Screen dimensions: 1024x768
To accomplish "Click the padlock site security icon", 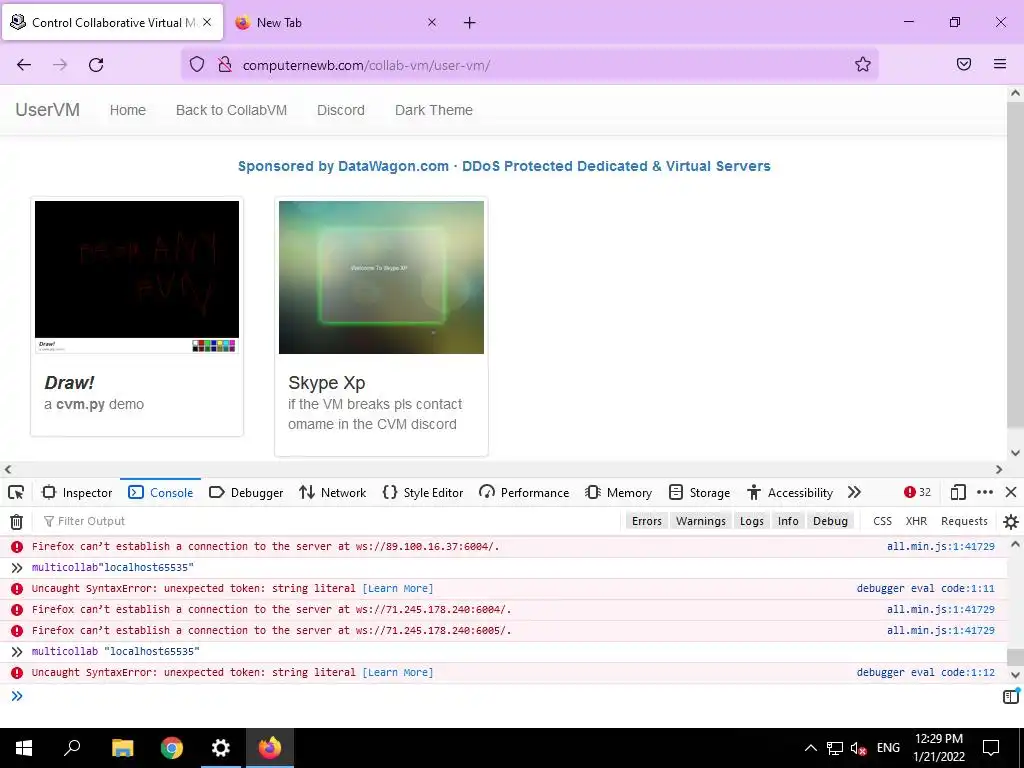I will (225, 64).
